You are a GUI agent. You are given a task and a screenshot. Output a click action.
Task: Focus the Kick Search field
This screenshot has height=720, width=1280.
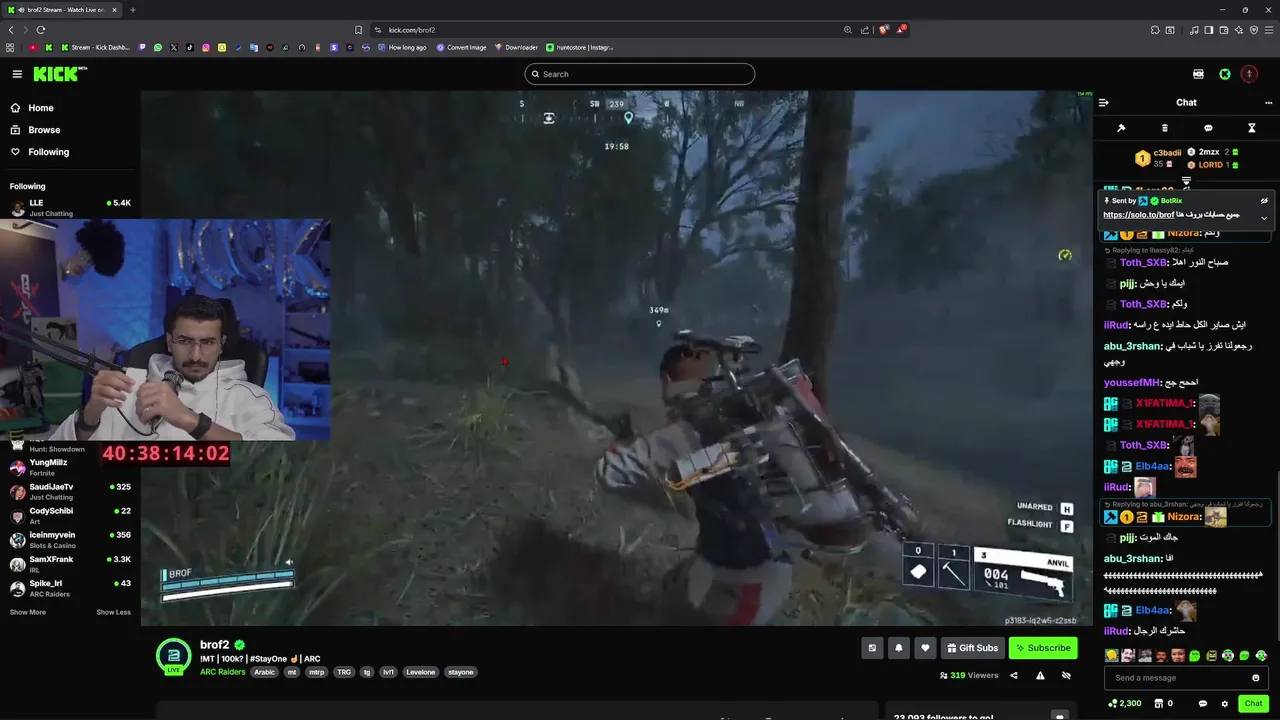coord(640,74)
